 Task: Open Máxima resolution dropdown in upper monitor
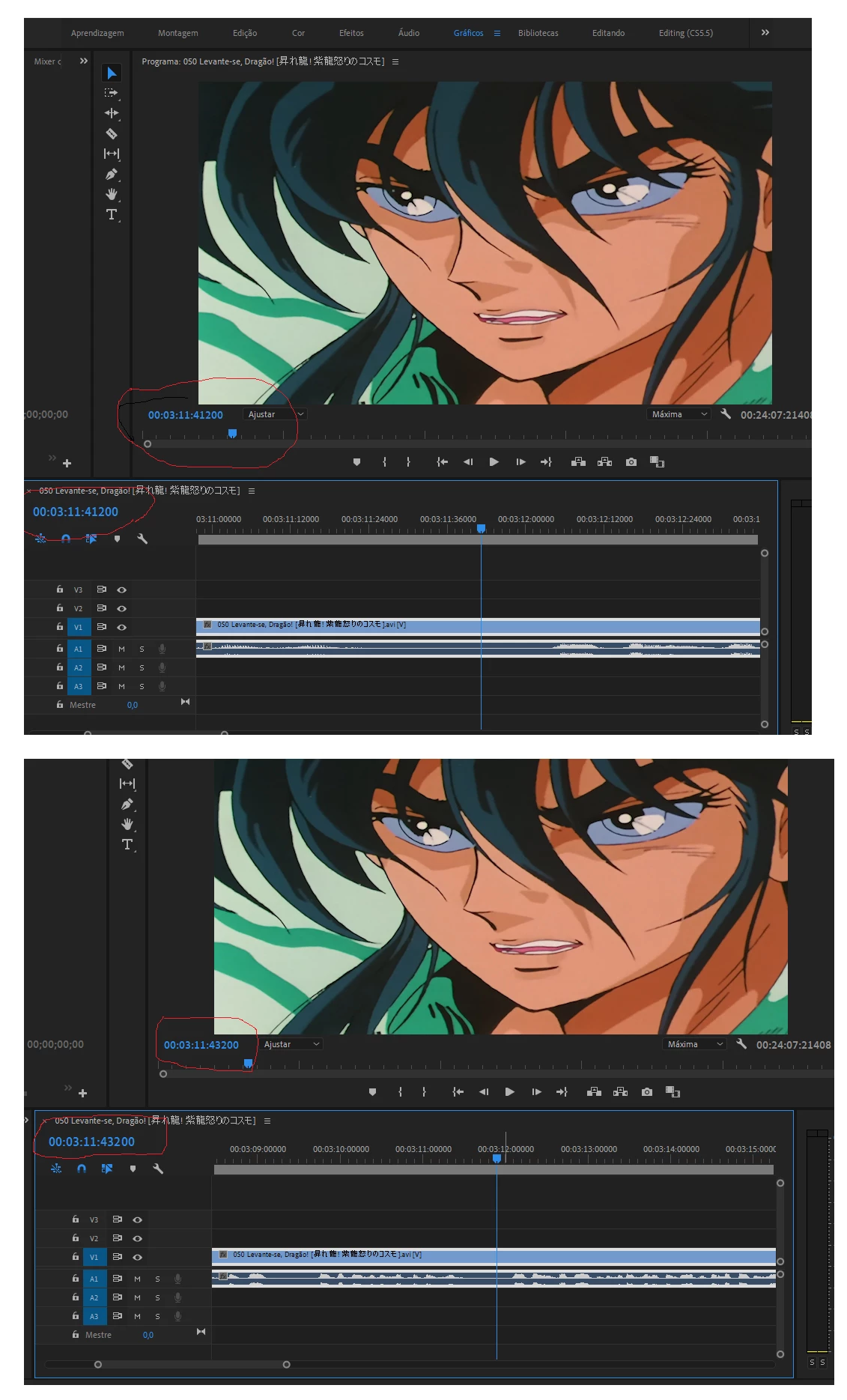pos(678,414)
